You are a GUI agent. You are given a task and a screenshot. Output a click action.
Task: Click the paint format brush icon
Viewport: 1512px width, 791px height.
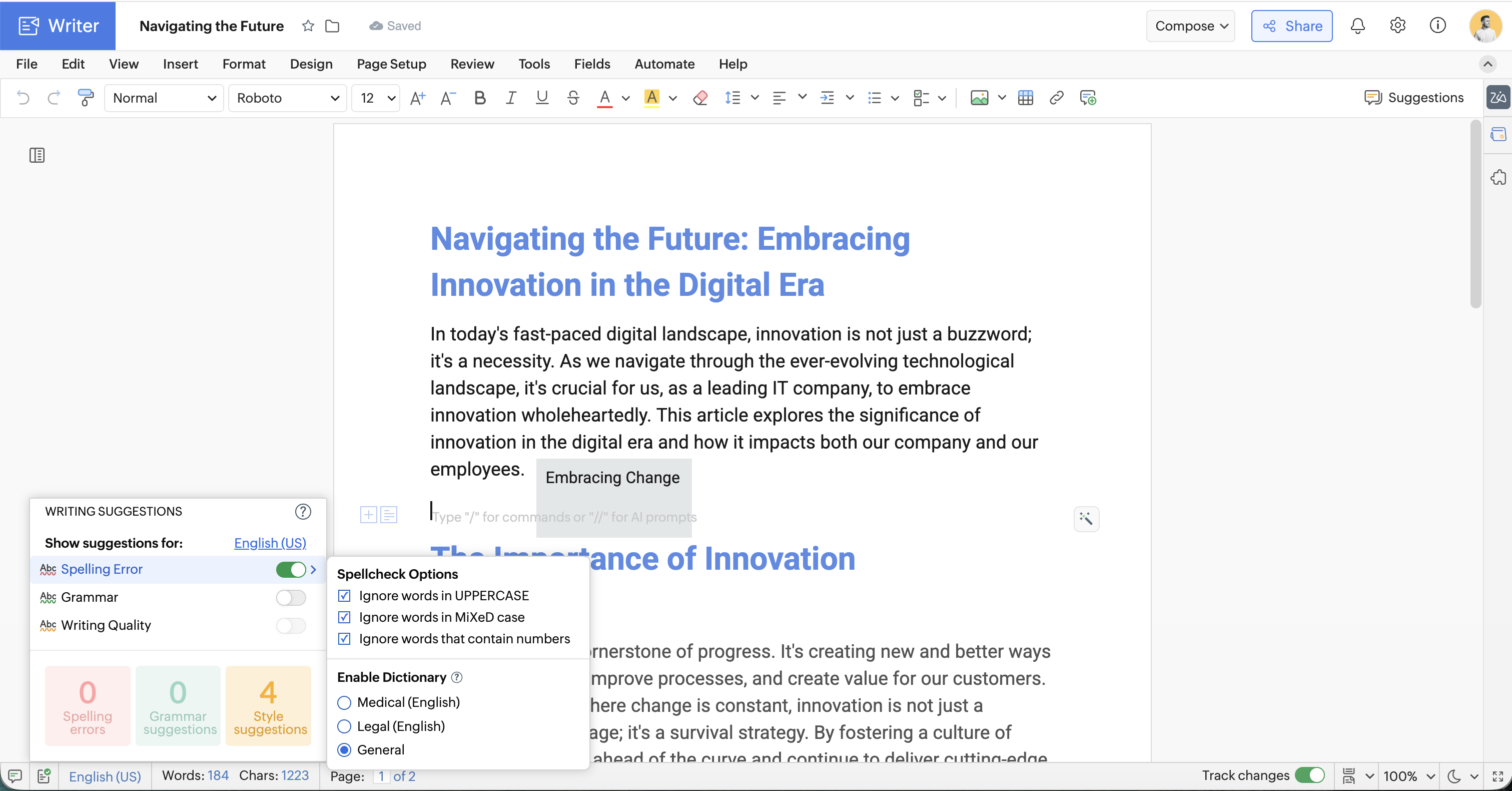[86, 98]
